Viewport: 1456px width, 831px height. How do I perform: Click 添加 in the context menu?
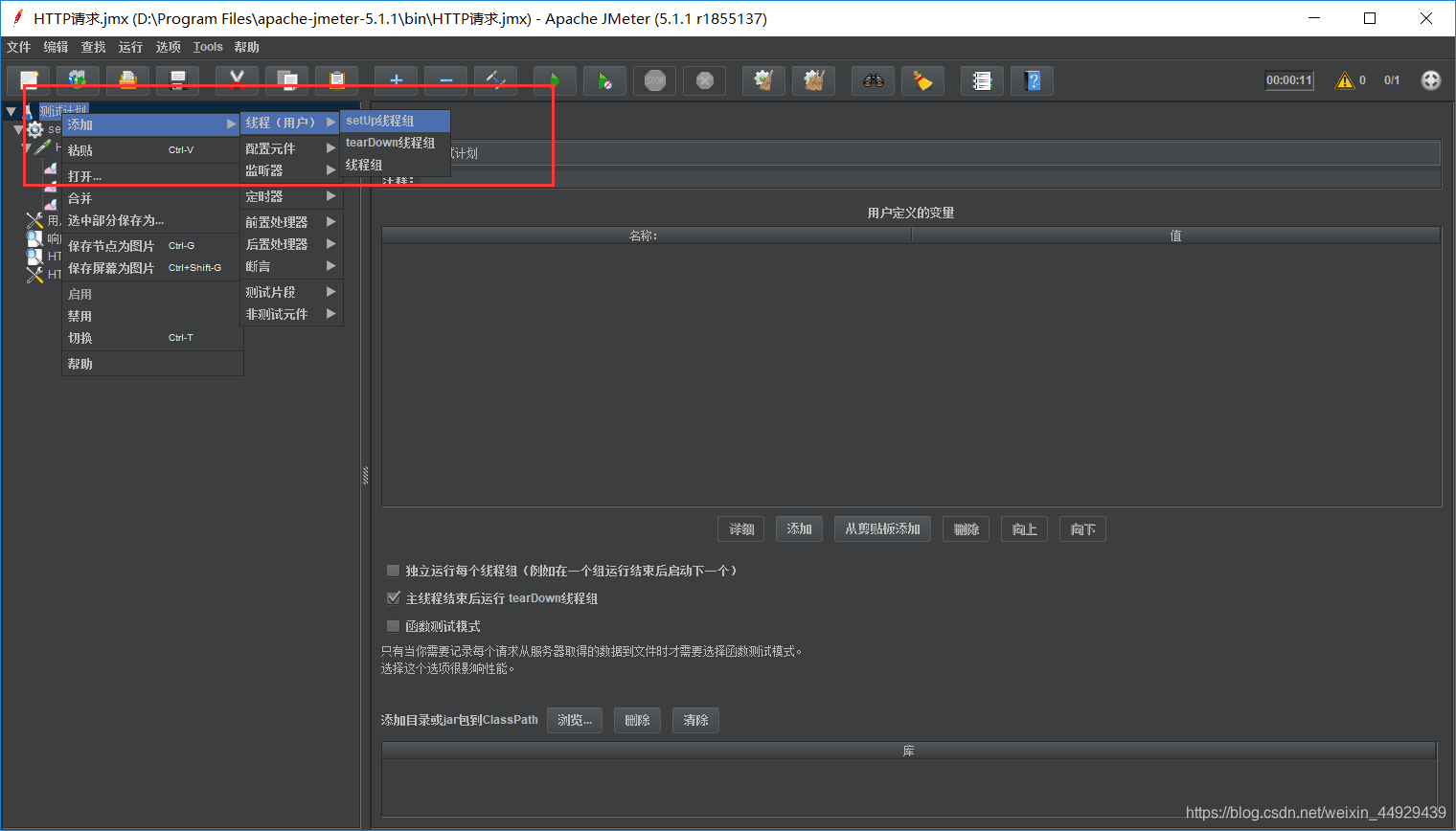(x=151, y=124)
